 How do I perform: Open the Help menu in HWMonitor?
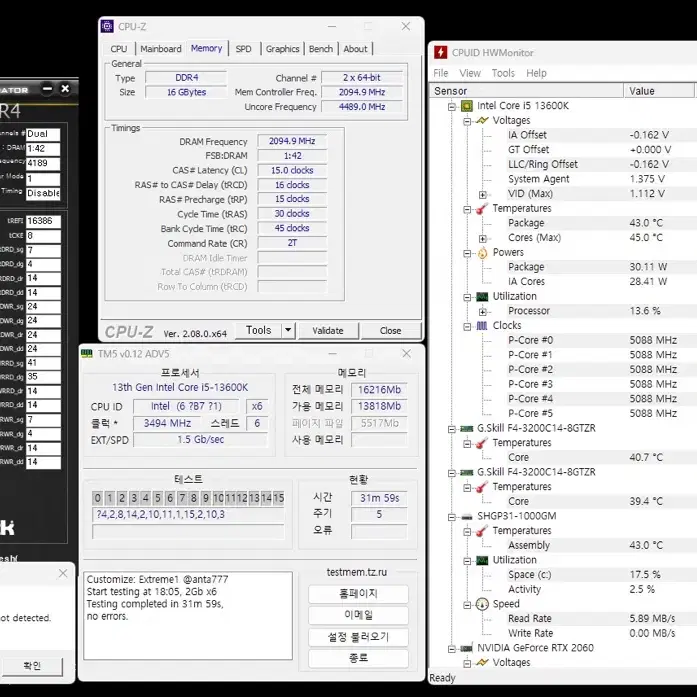pyautogui.click(x=536, y=73)
